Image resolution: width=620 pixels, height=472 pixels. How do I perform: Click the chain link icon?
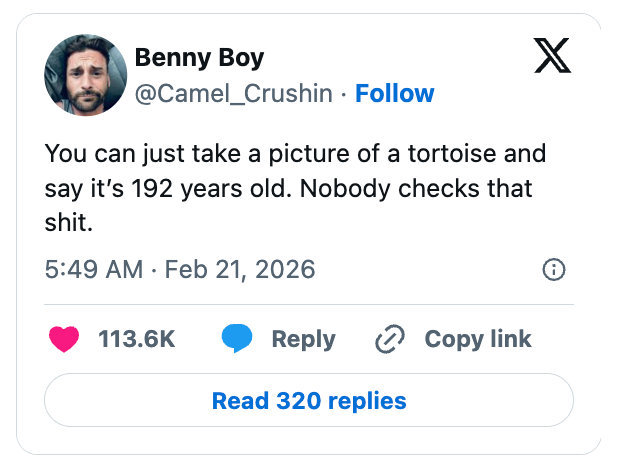388,339
